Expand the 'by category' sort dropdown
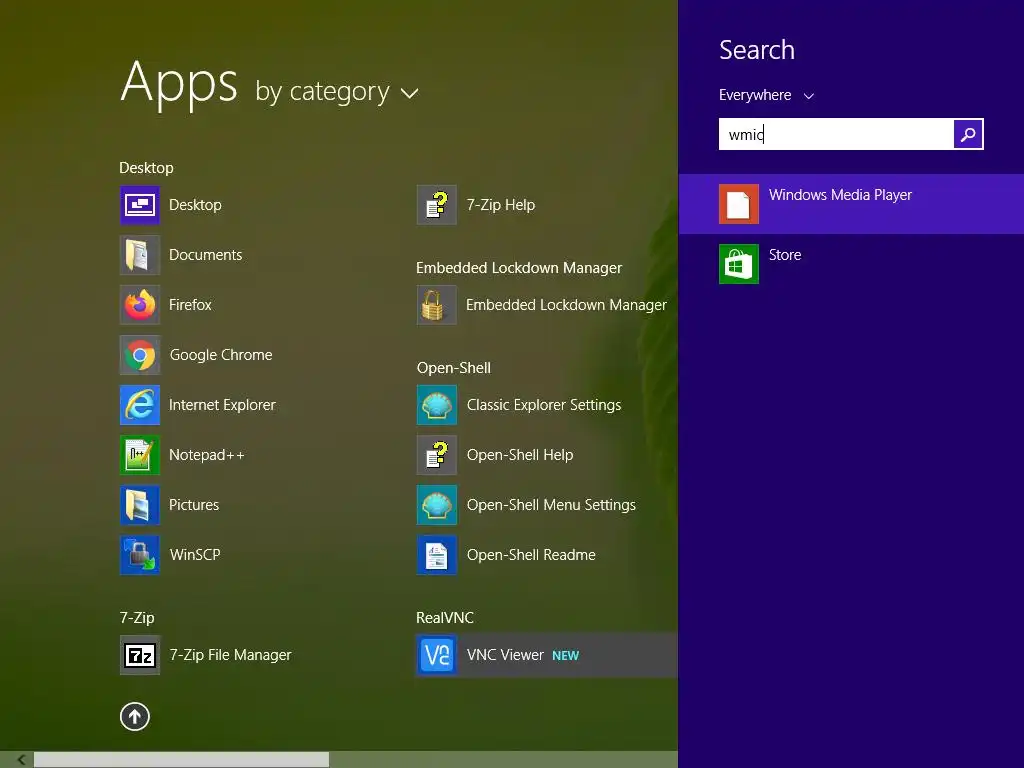The height and width of the screenshot is (768, 1024). (x=337, y=92)
